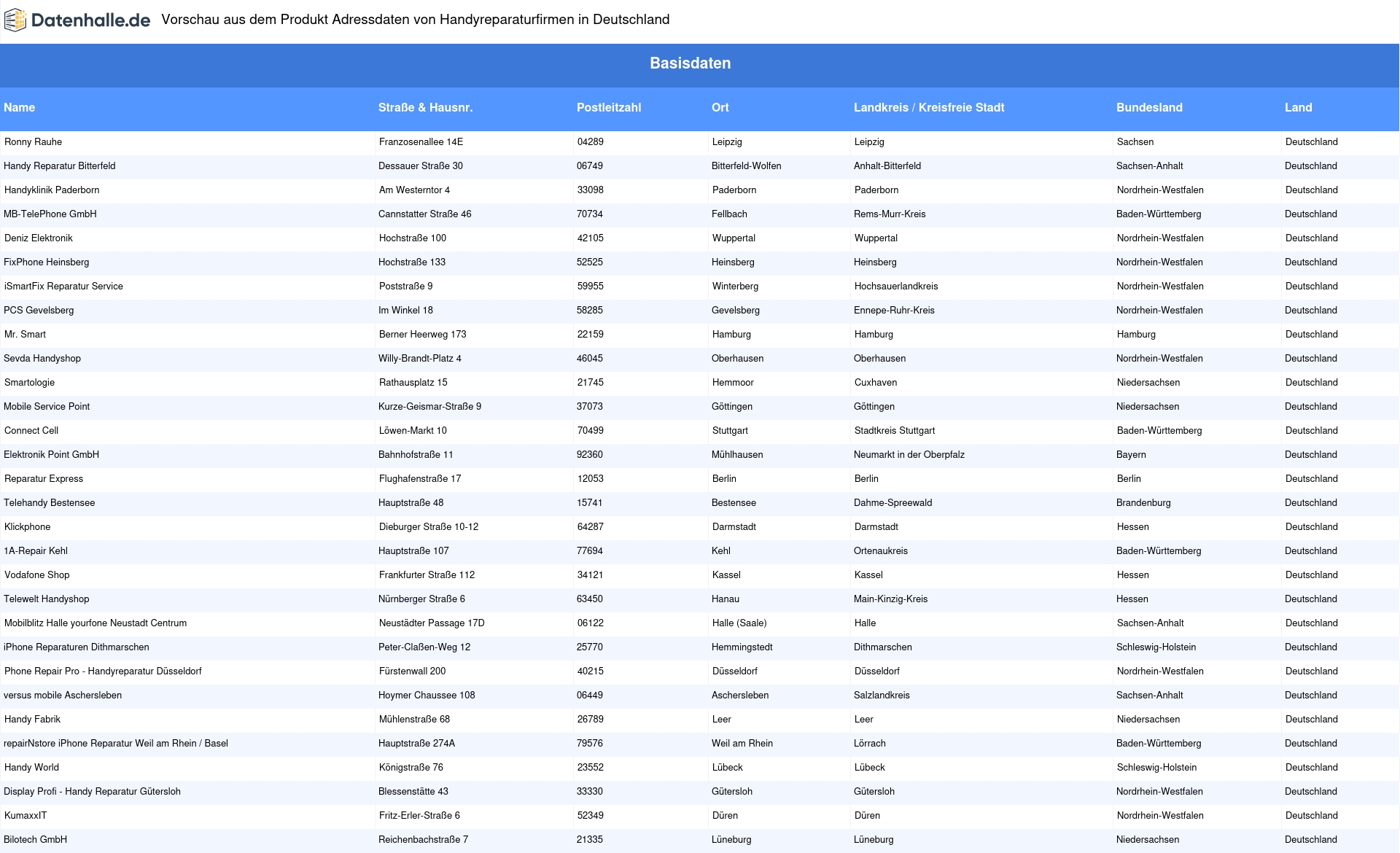The height and width of the screenshot is (853, 1400).
Task: Click Mobilblitz Halle yourfone Neustadt Centrum
Action: pos(96,623)
